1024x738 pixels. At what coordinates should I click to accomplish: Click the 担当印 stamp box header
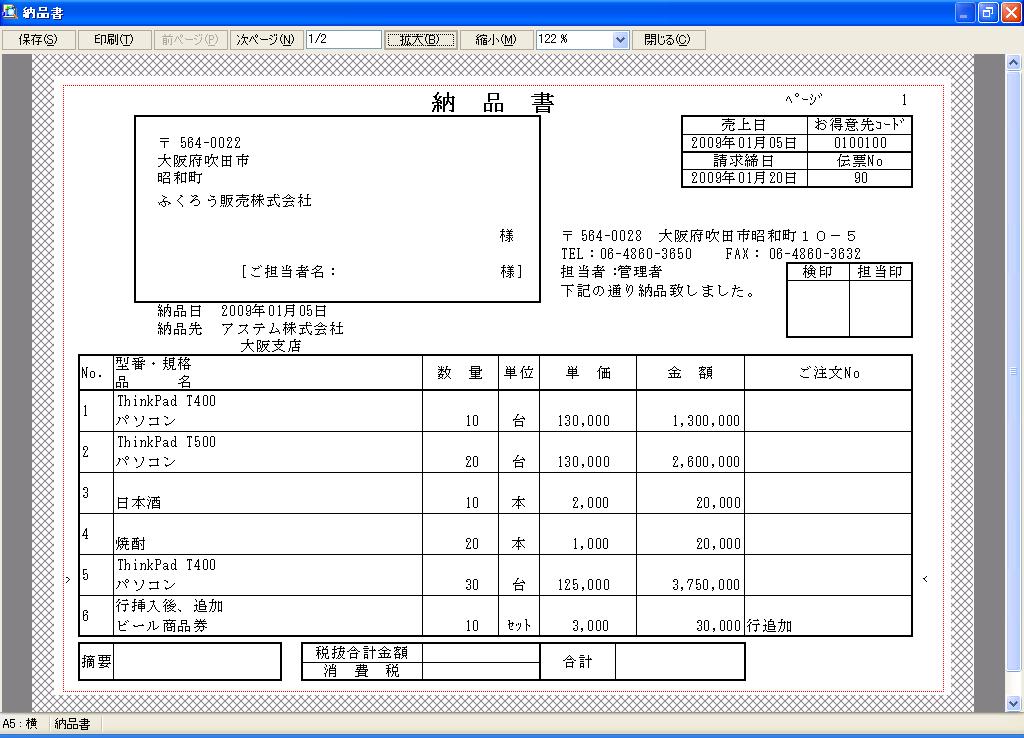pyautogui.click(x=880, y=272)
